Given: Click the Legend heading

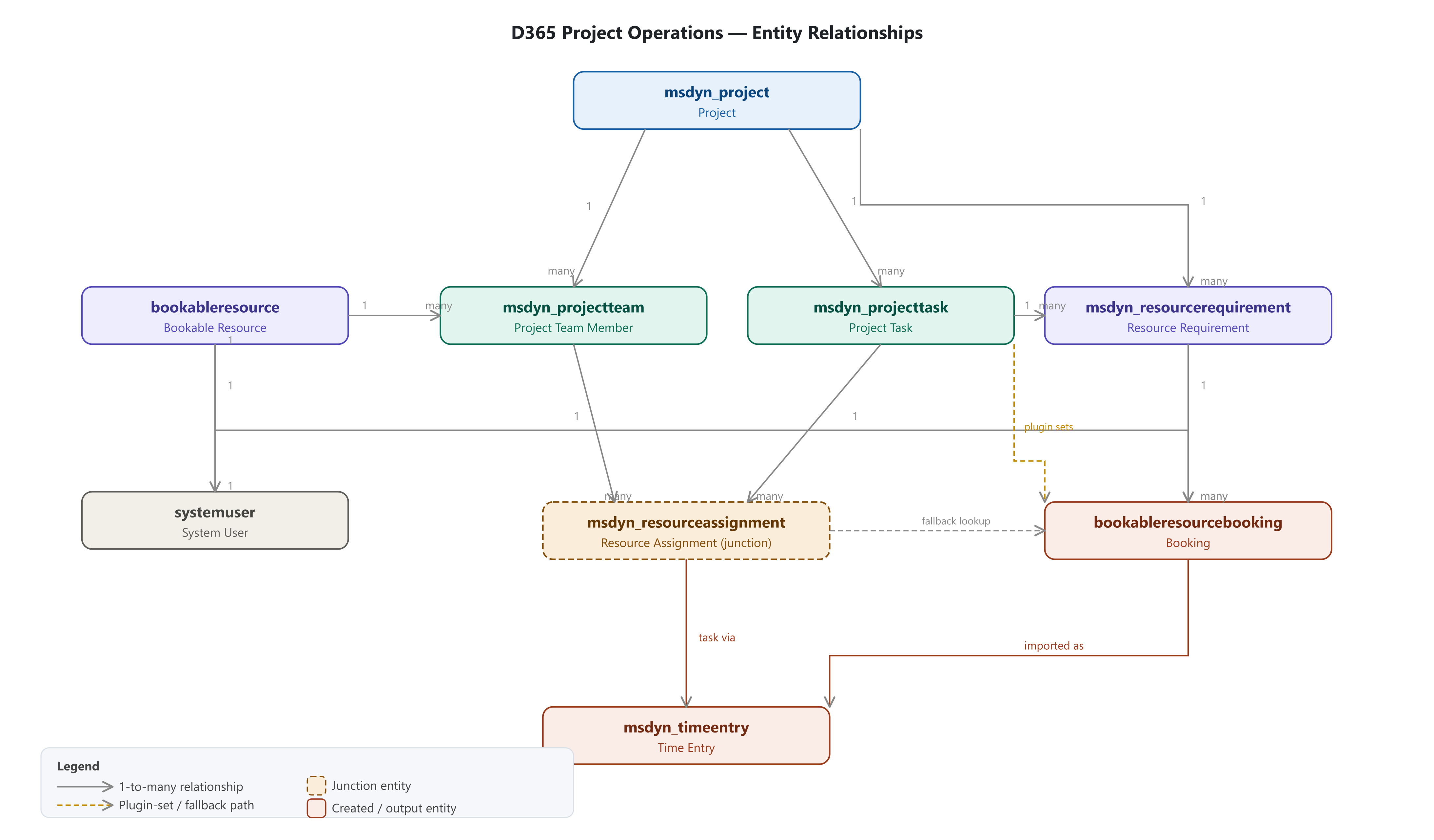Looking at the screenshot, I should (78, 766).
